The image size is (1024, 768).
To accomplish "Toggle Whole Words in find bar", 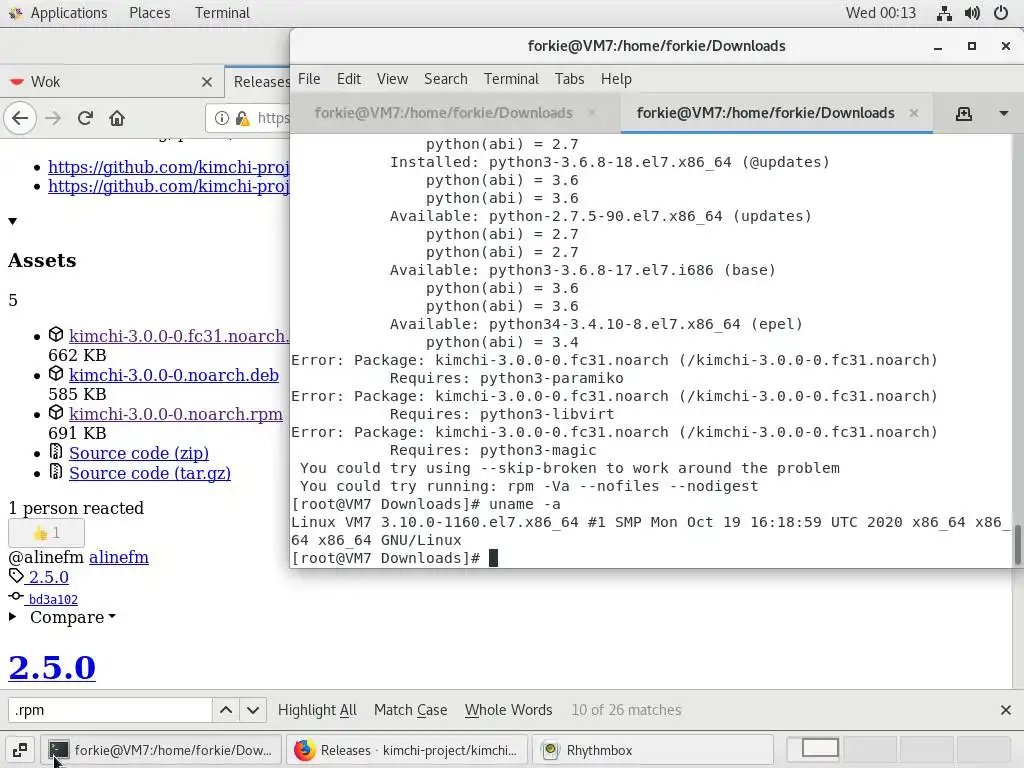I will [509, 710].
